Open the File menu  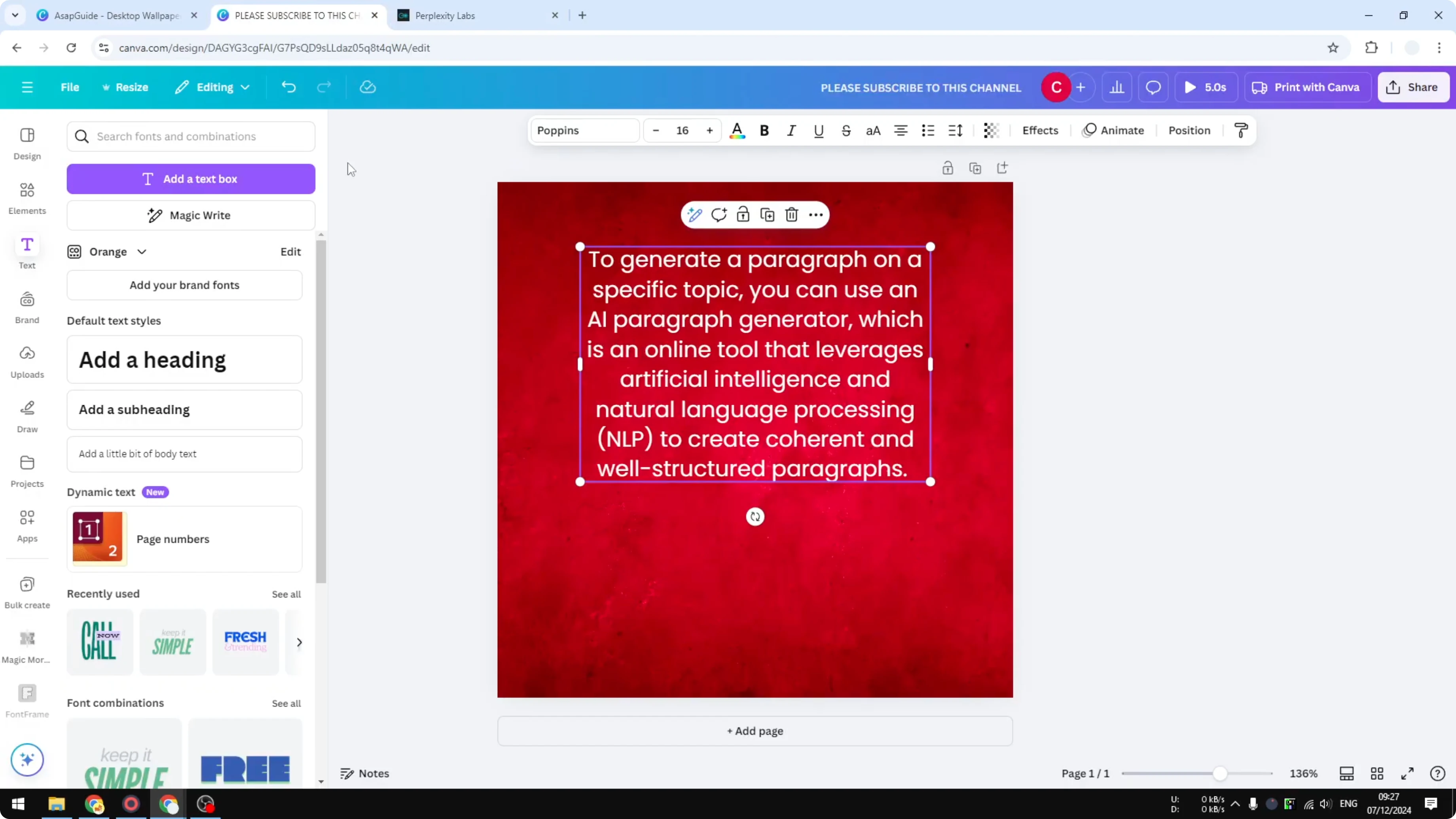pos(70,87)
